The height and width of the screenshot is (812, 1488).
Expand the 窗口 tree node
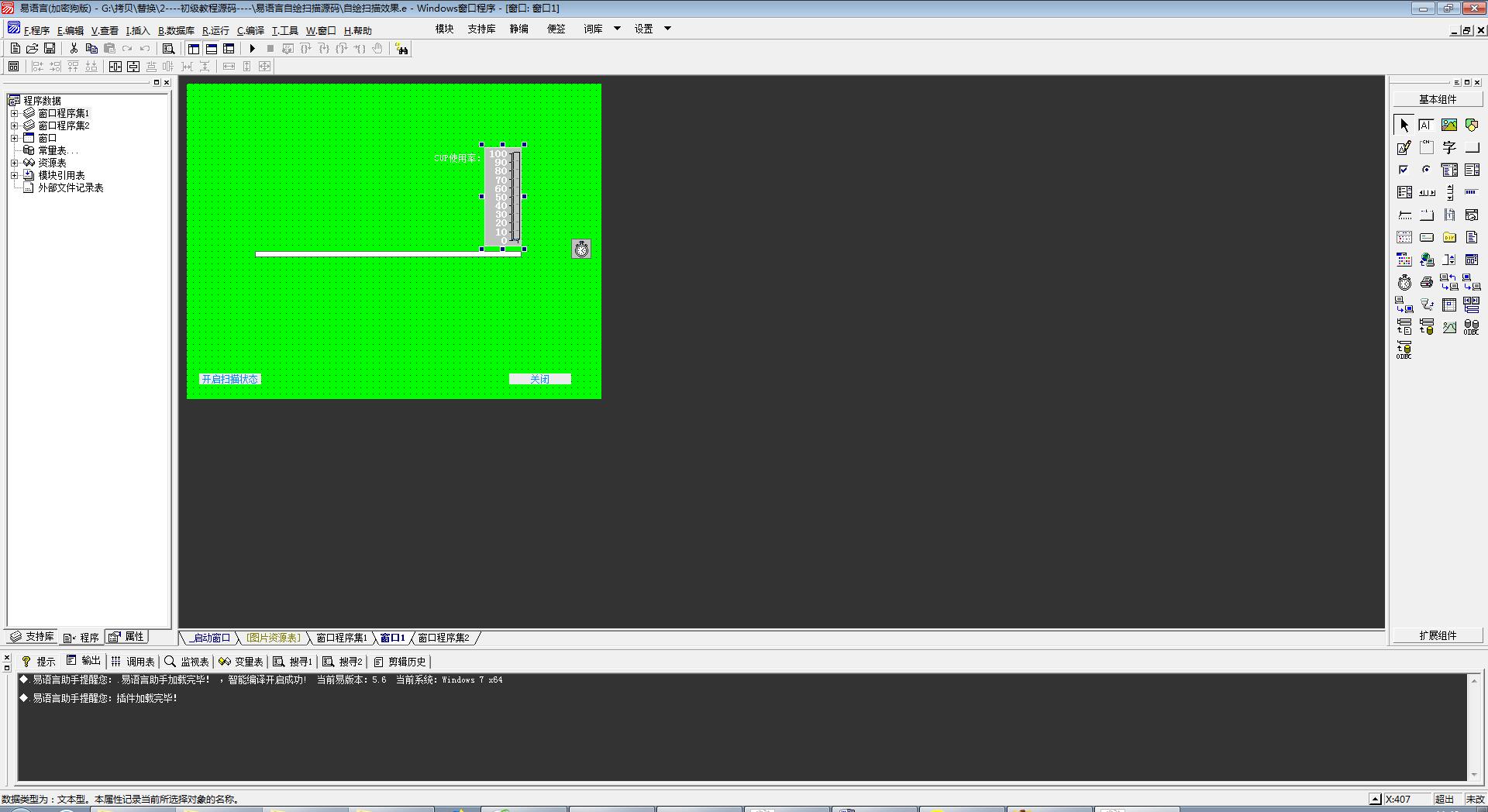pos(14,138)
